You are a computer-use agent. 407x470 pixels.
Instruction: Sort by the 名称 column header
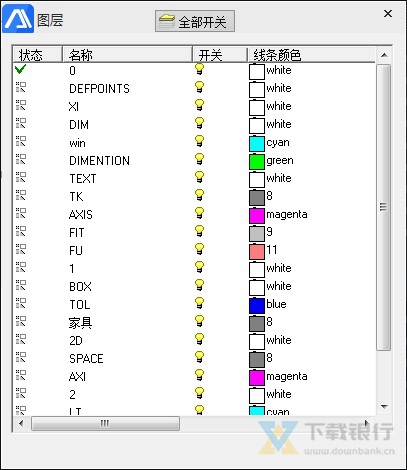coord(127,55)
